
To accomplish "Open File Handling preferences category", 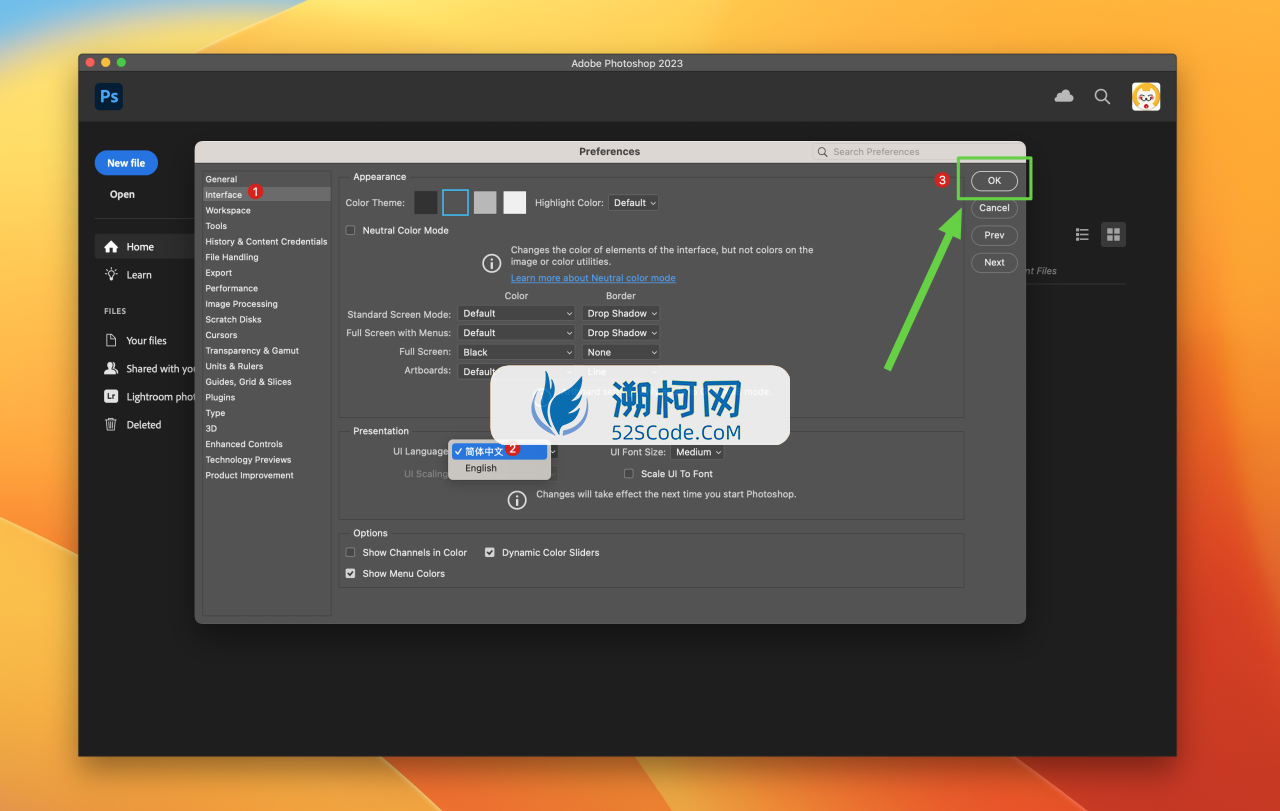I will pyautogui.click(x=266, y=257).
